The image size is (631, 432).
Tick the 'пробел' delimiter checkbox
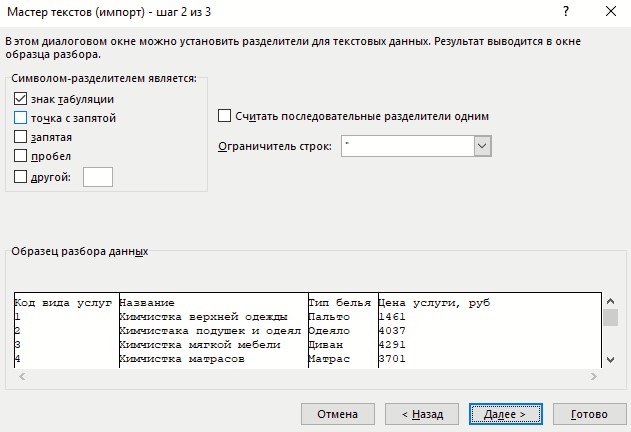(x=21, y=155)
